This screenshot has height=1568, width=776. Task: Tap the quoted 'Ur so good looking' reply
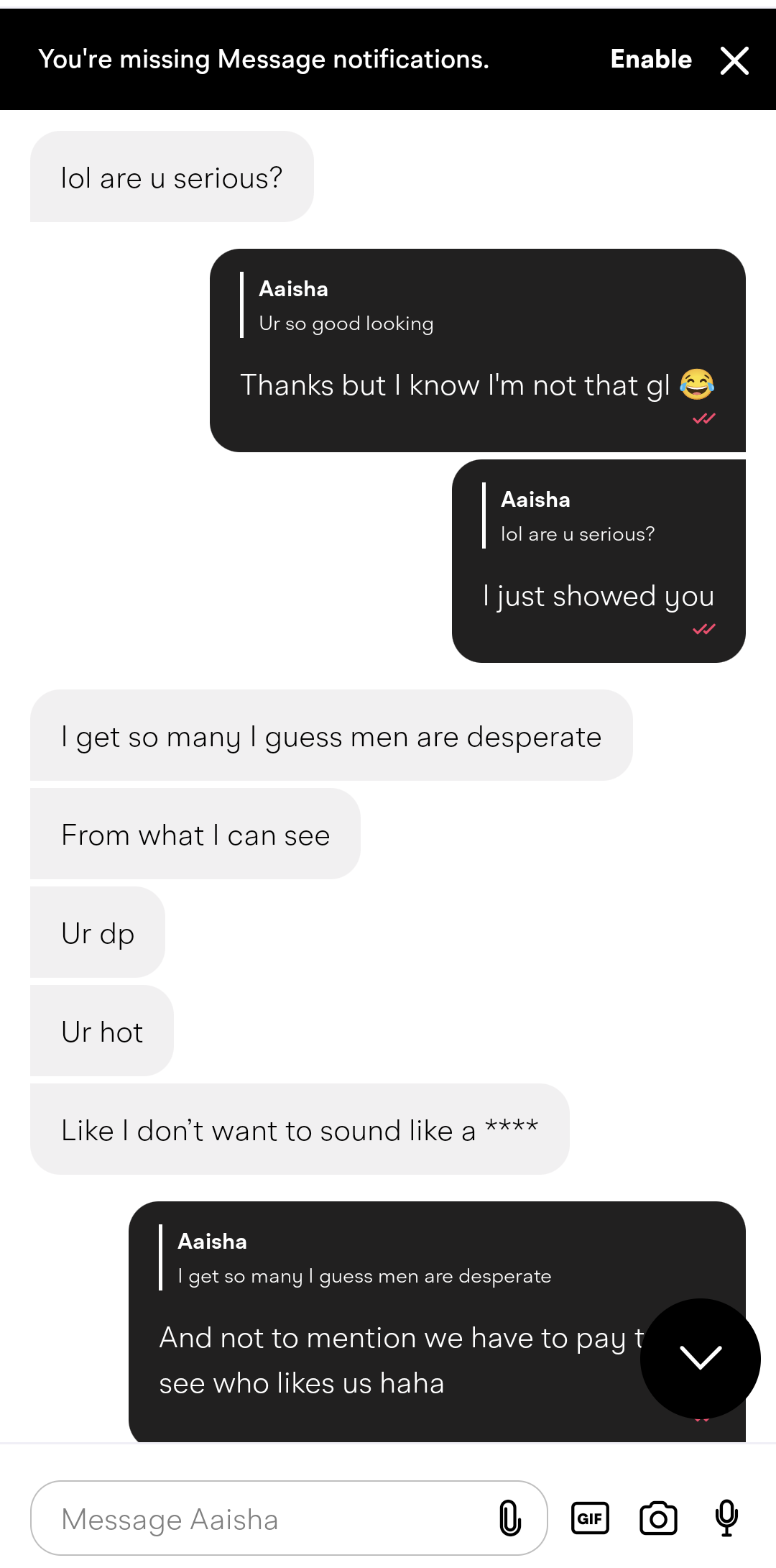[x=346, y=306]
